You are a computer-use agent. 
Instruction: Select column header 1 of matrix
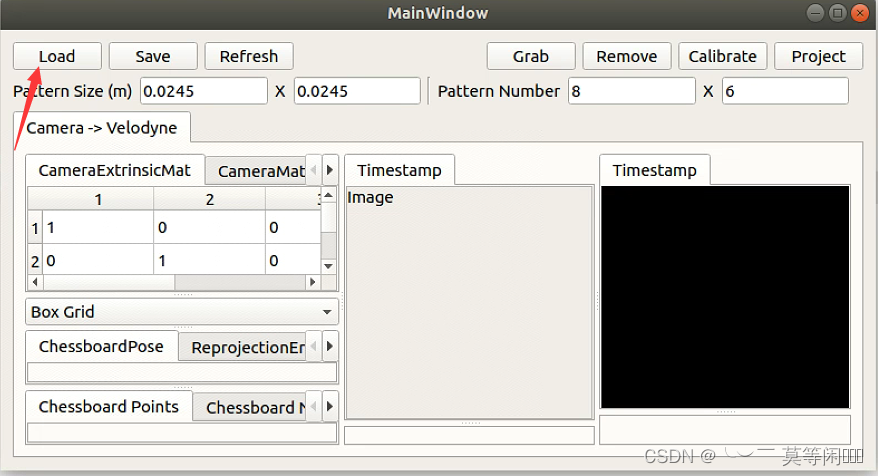pos(98,199)
